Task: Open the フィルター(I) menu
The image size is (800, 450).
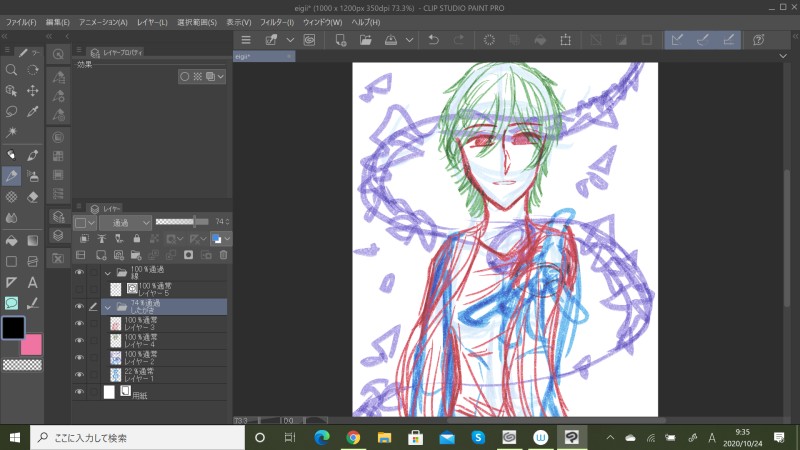Action: (x=277, y=21)
